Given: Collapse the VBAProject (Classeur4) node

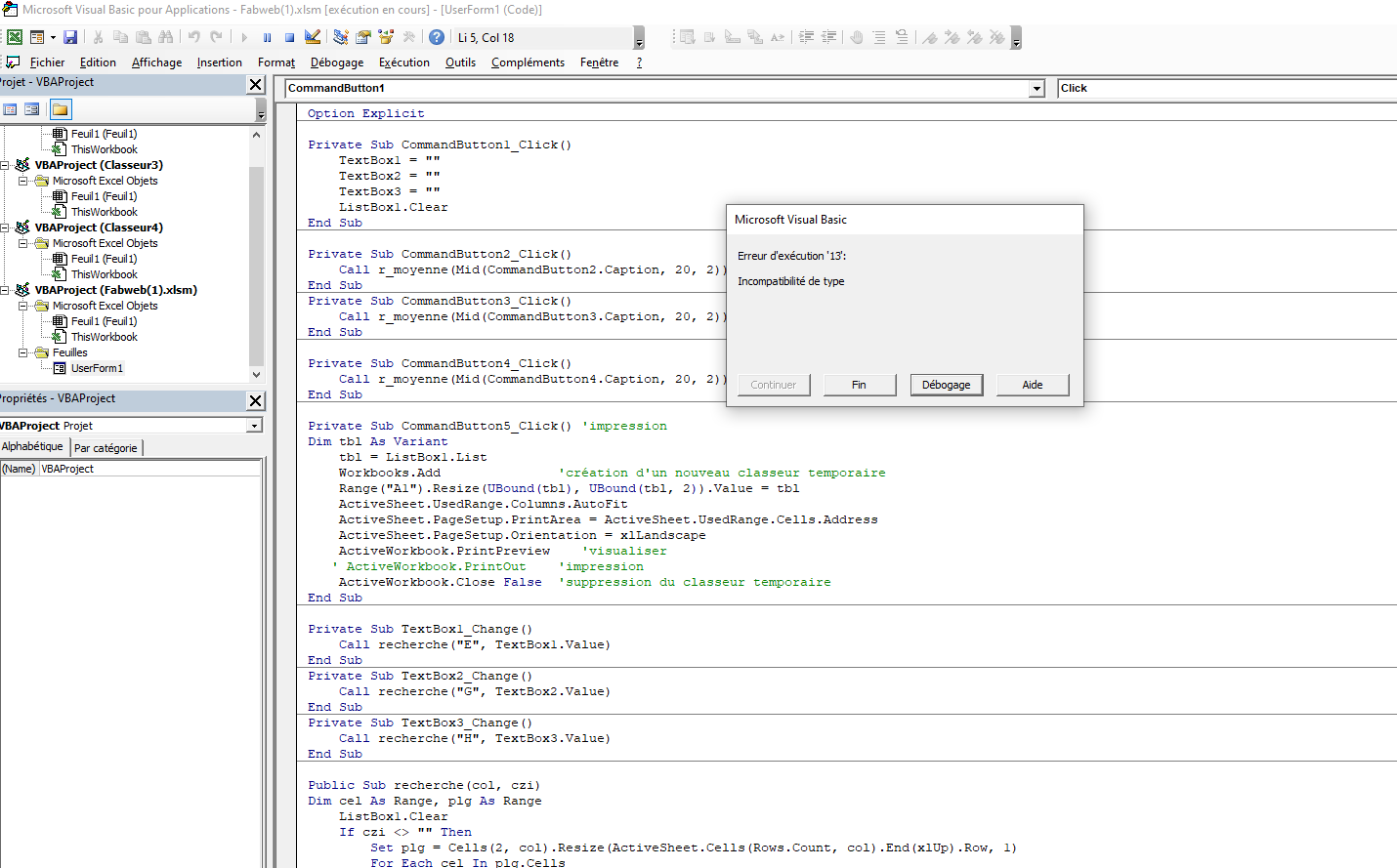Looking at the screenshot, I should [5, 227].
